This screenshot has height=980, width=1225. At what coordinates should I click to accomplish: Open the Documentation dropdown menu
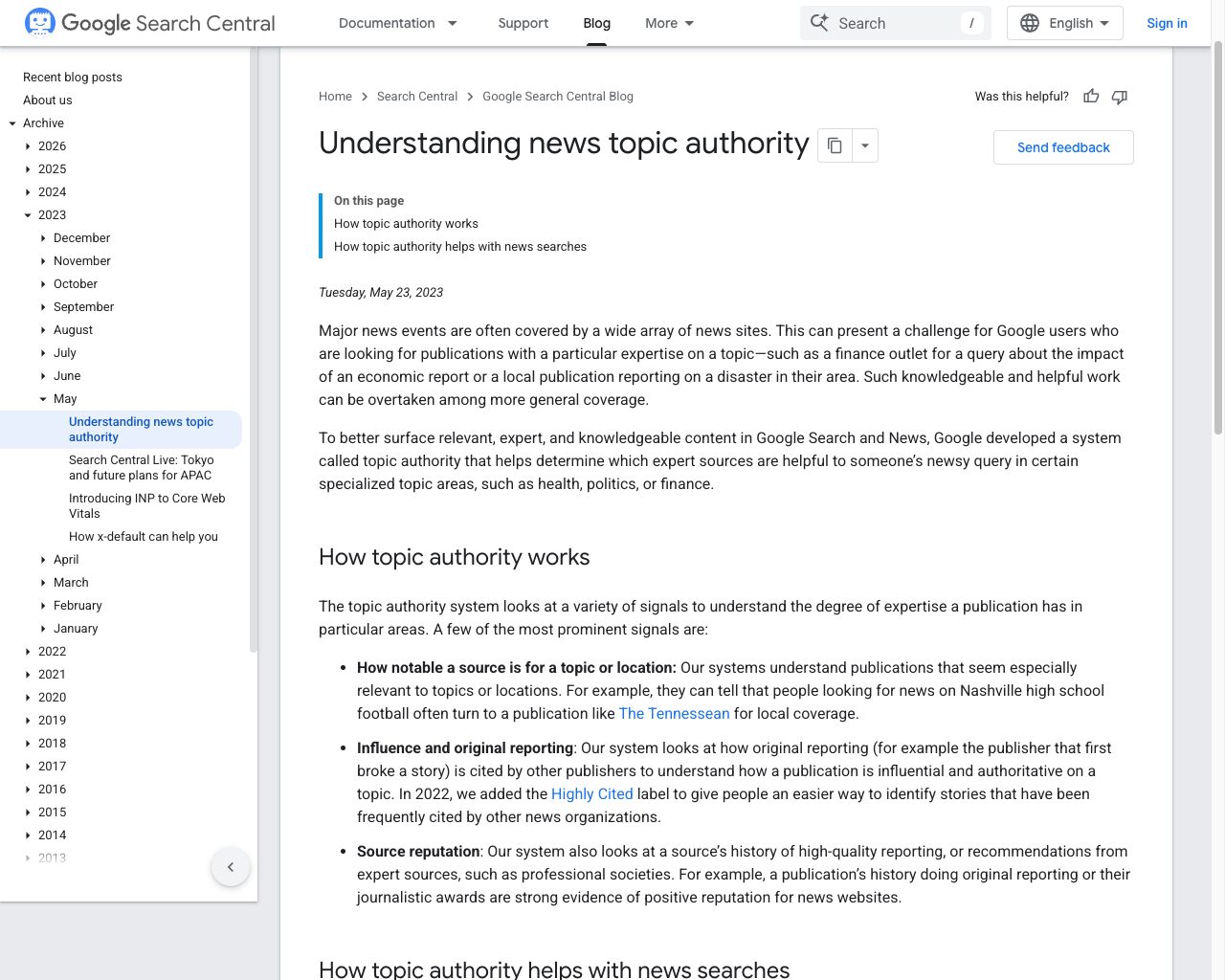tap(398, 23)
